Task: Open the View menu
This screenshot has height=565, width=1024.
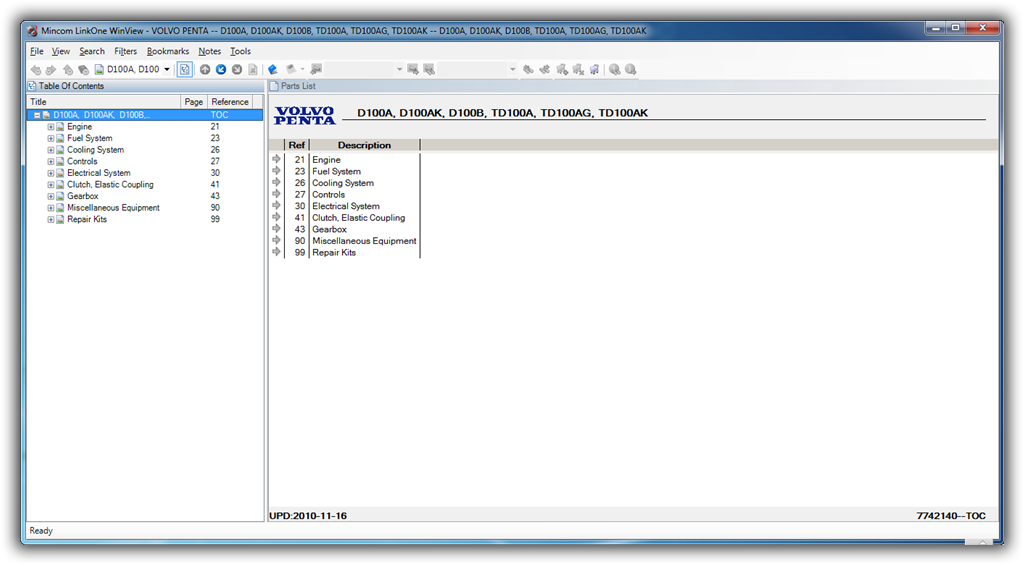Action: tap(61, 51)
